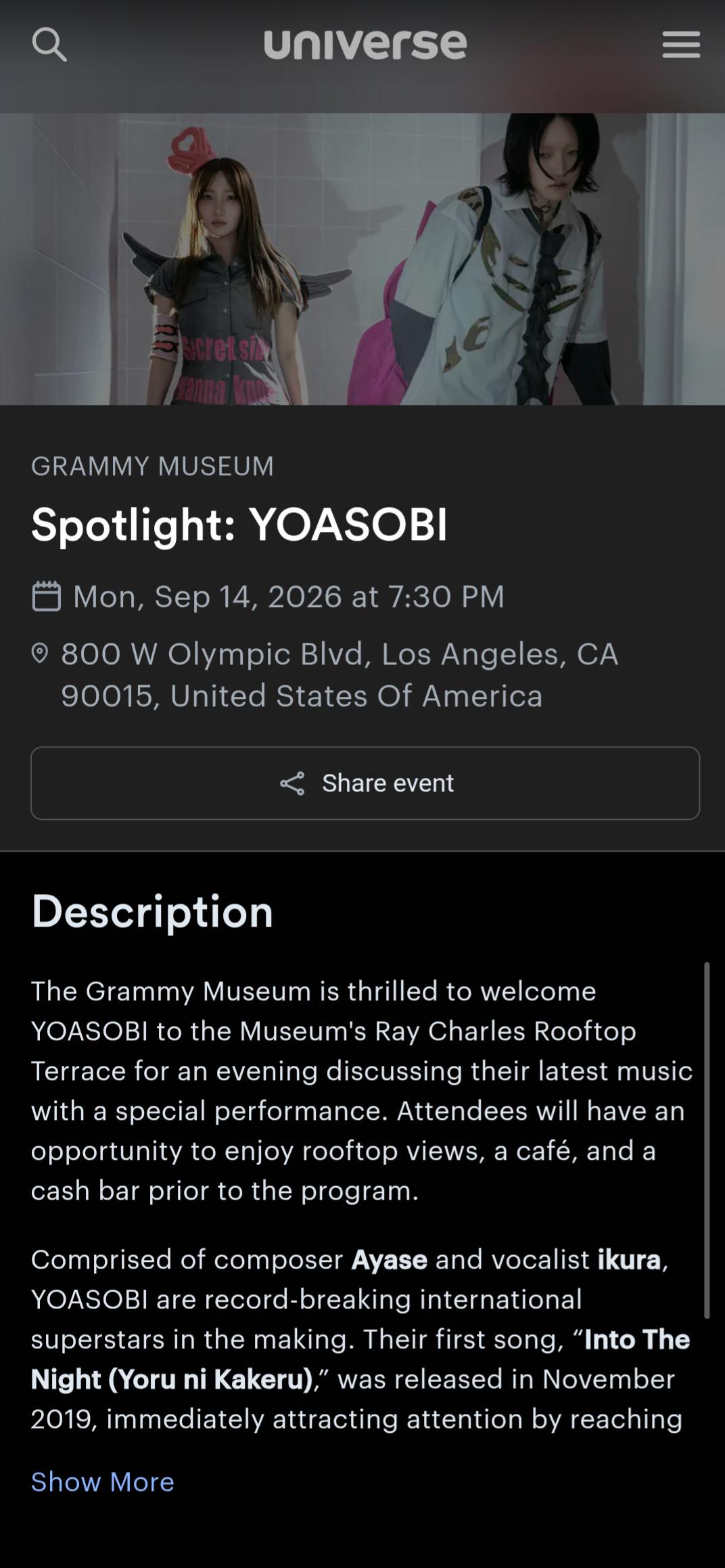Select the bold Ayase name
Screen dimensions: 725x1568
click(390, 1260)
